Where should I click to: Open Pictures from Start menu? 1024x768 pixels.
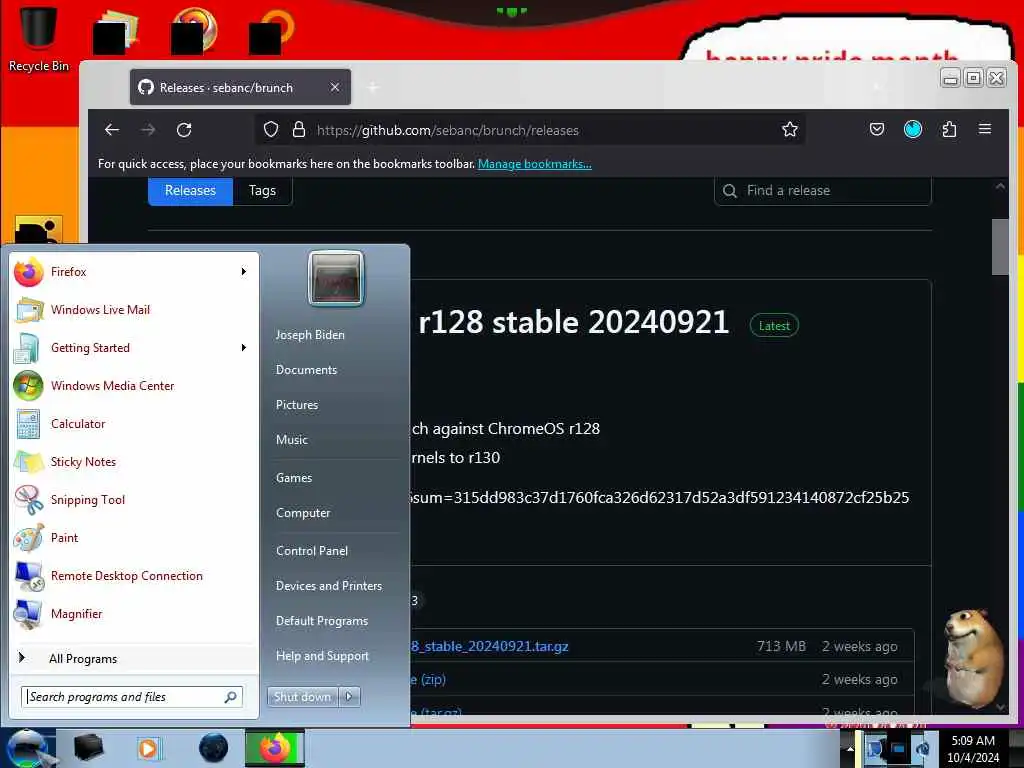(297, 405)
